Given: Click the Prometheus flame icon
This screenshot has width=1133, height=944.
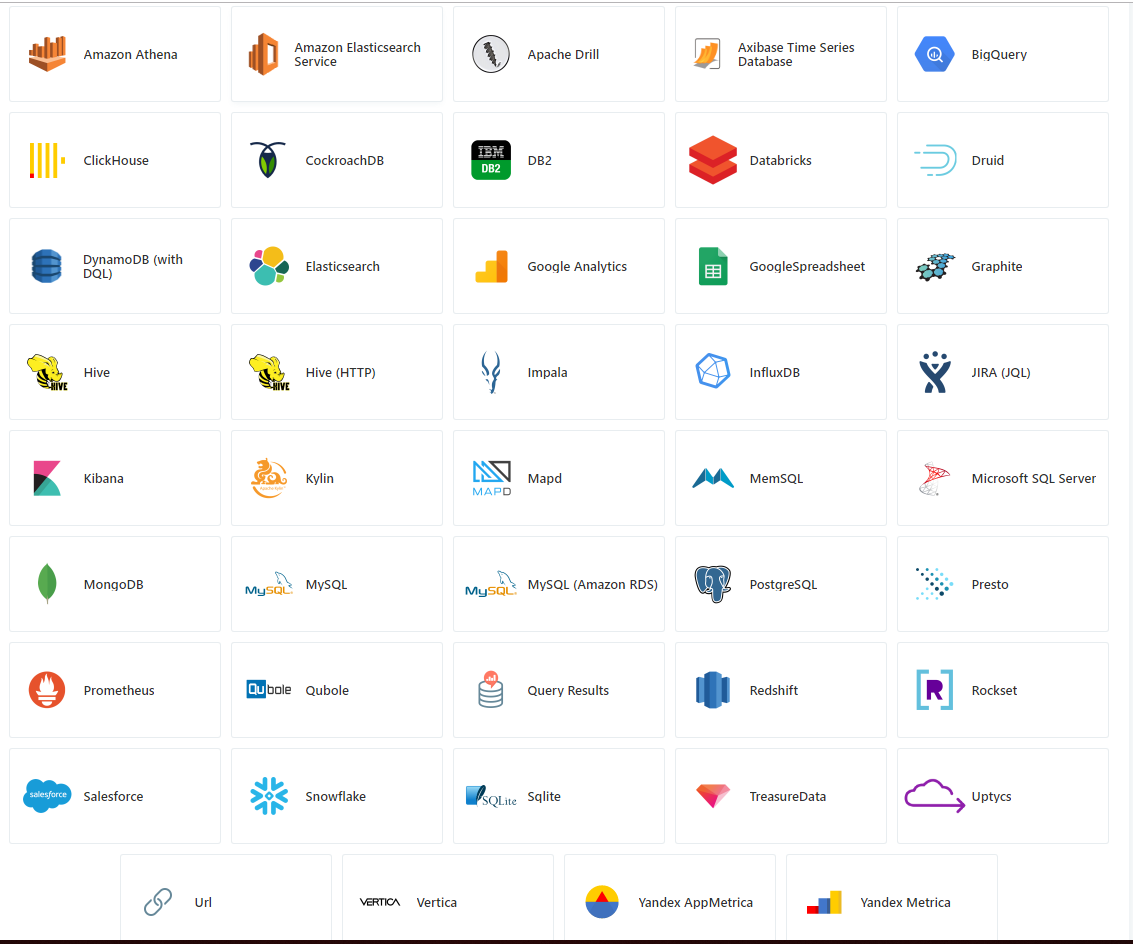Looking at the screenshot, I should (x=47, y=690).
